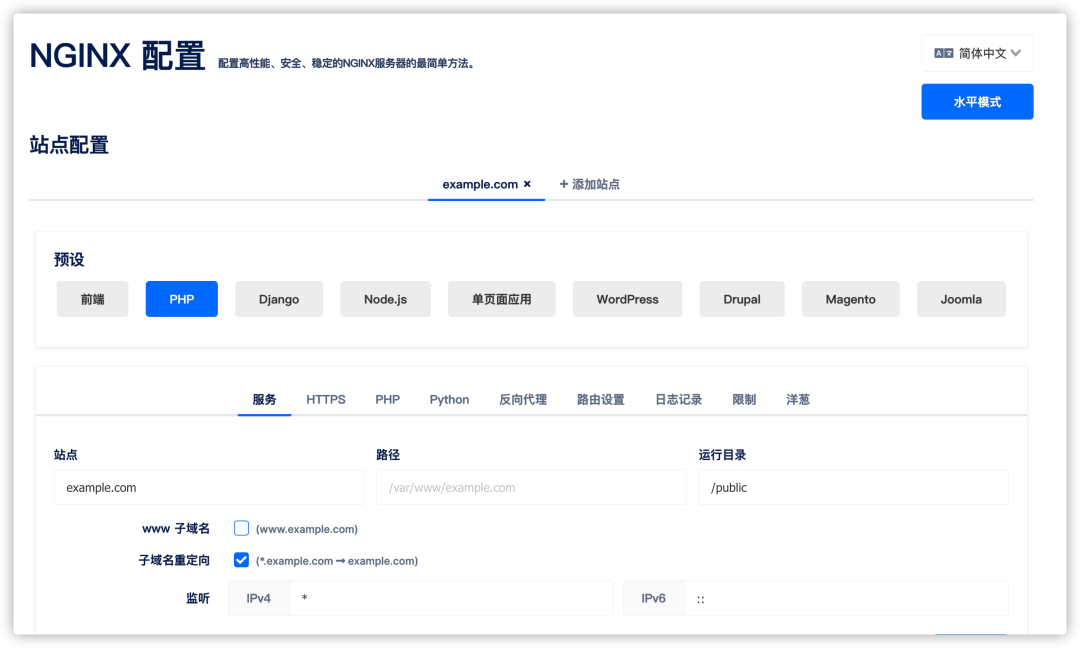Uncheck the 子域名重定向 checkbox

241,560
